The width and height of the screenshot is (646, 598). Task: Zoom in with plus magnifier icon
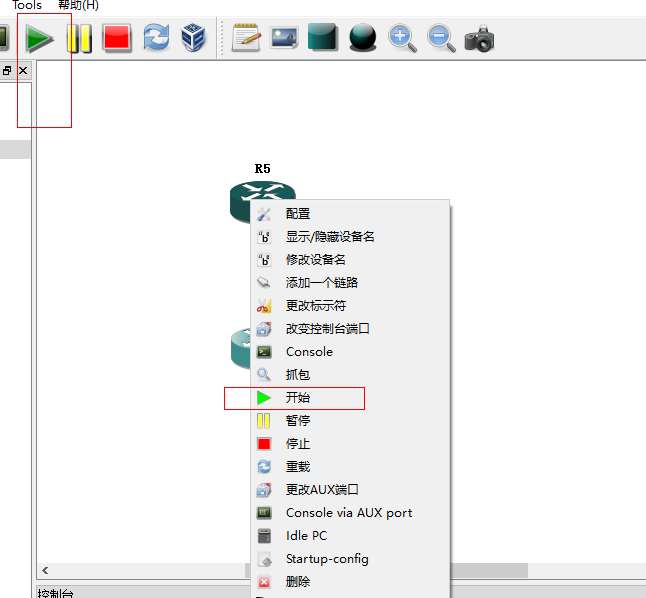(402, 38)
